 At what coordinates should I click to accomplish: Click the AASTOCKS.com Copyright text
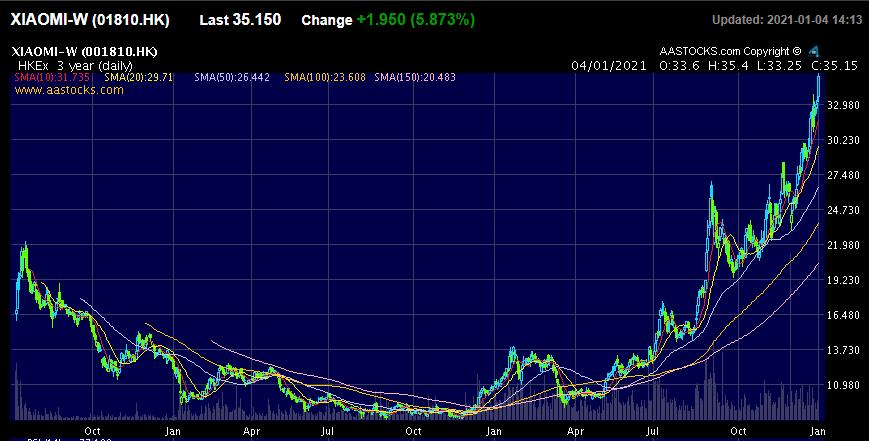(x=730, y=51)
